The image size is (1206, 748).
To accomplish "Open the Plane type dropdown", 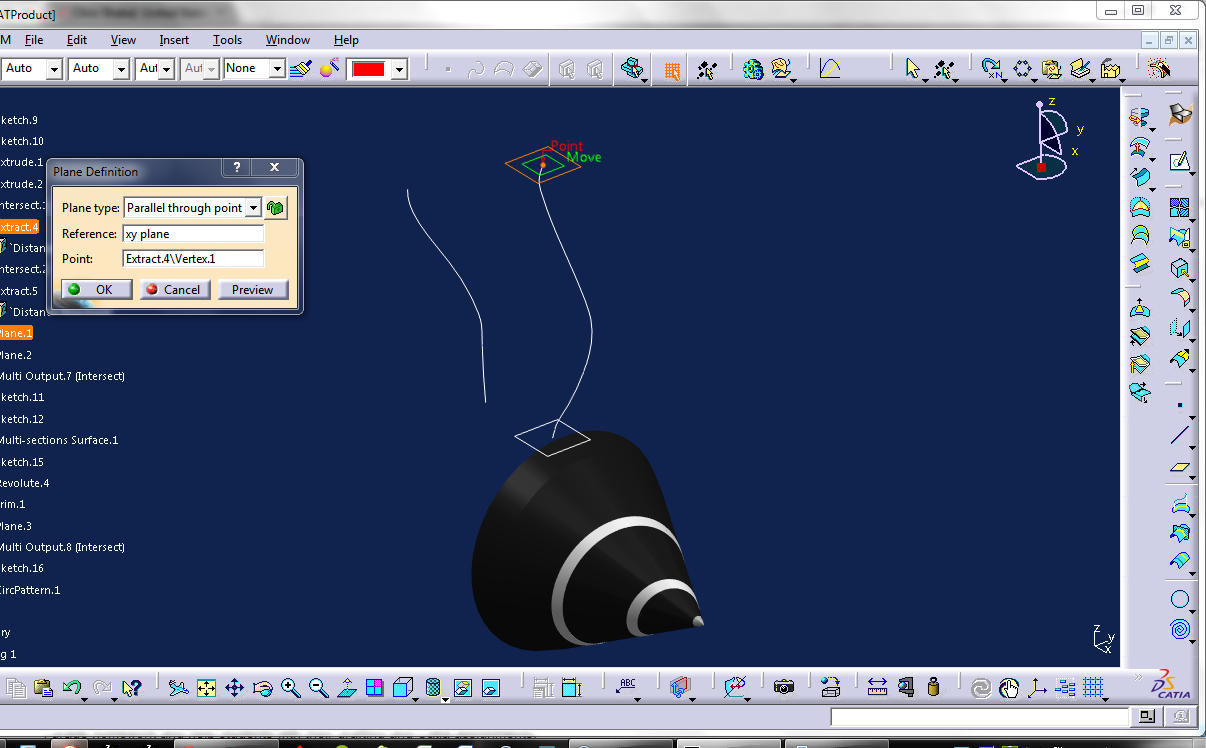I will pyautogui.click(x=253, y=208).
